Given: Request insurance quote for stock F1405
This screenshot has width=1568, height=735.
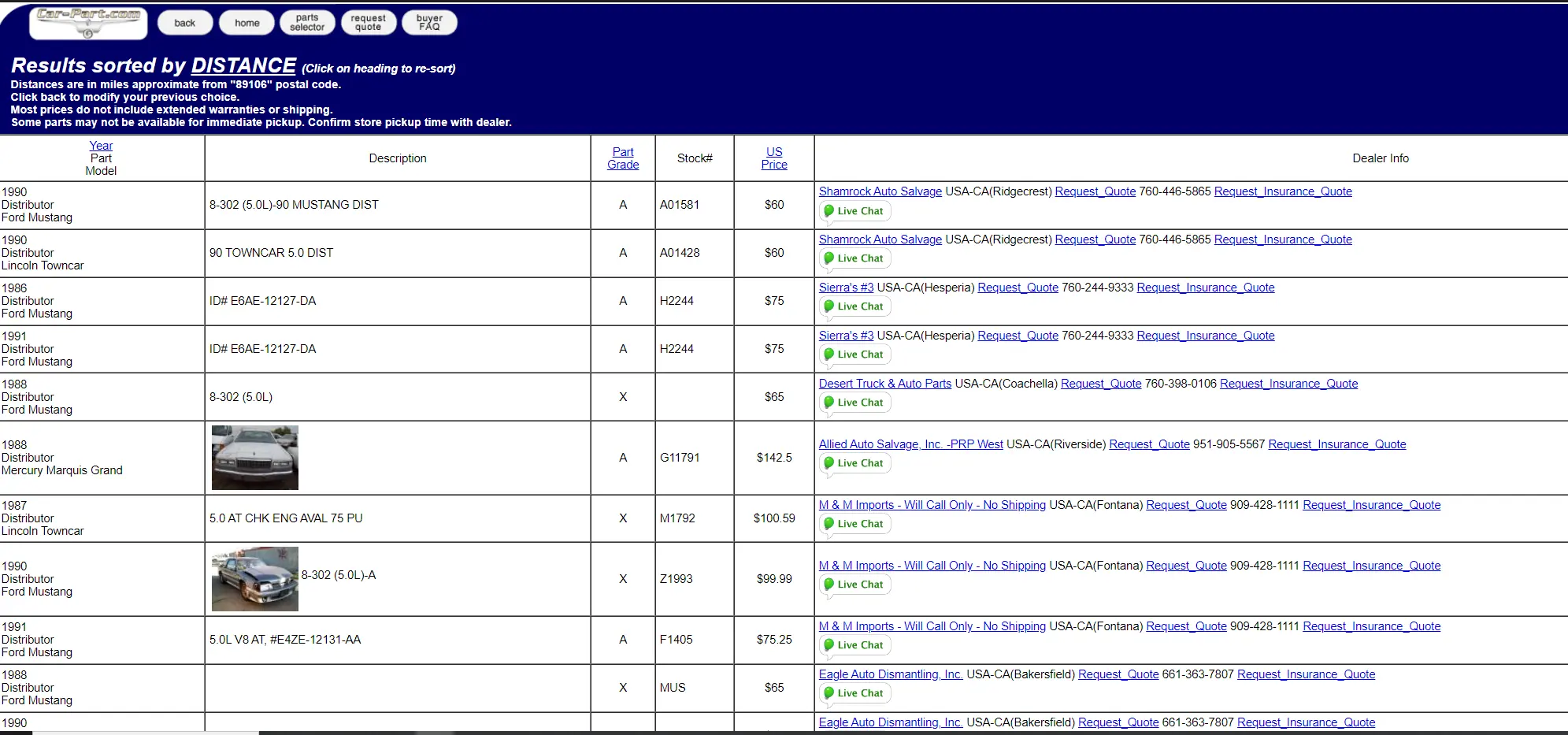Looking at the screenshot, I should point(1372,626).
